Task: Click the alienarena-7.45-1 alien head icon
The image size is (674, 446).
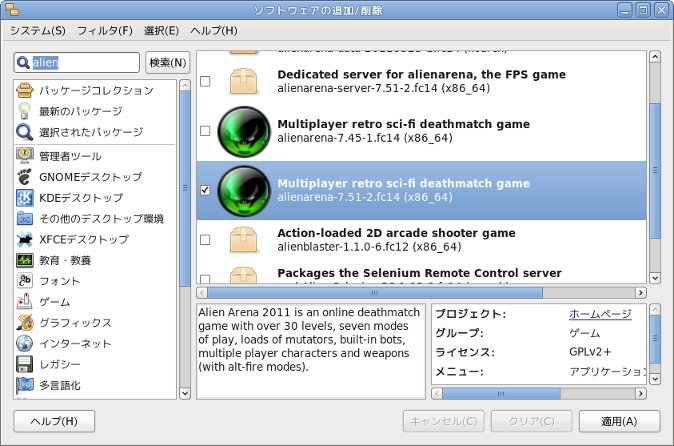Action: (x=244, y=131)
